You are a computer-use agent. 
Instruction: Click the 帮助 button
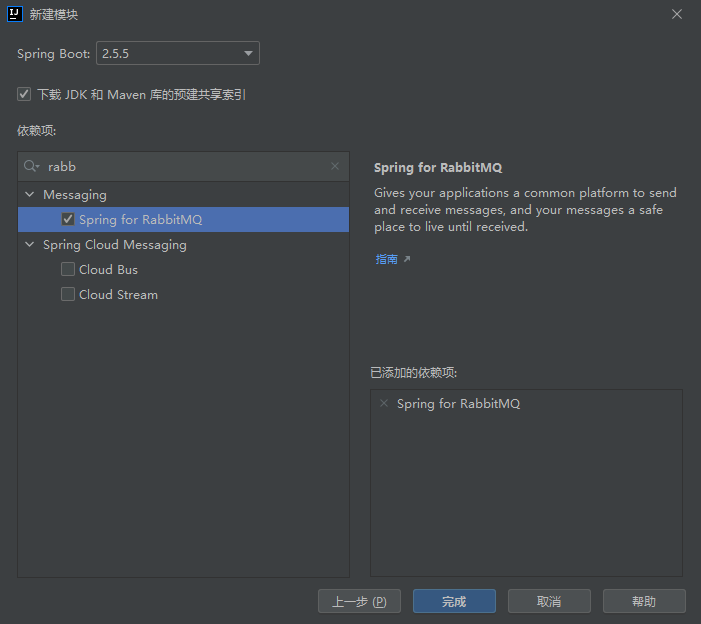[x=644, y=601]
